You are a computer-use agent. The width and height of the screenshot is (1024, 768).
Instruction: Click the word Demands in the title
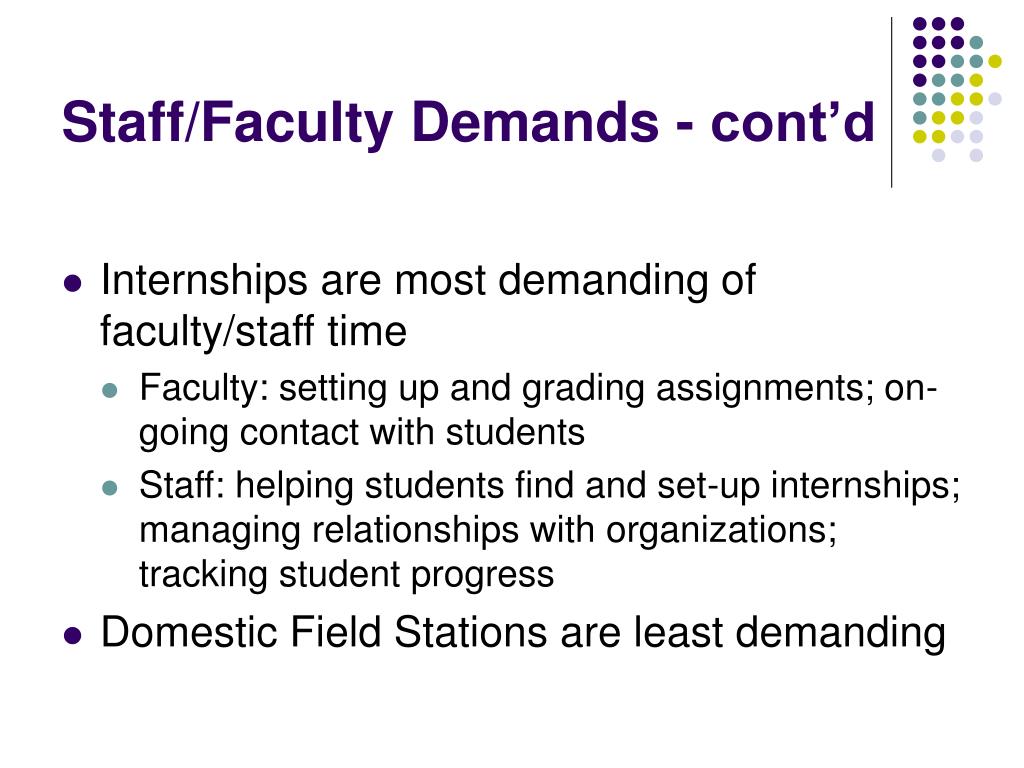coord(536,121)
